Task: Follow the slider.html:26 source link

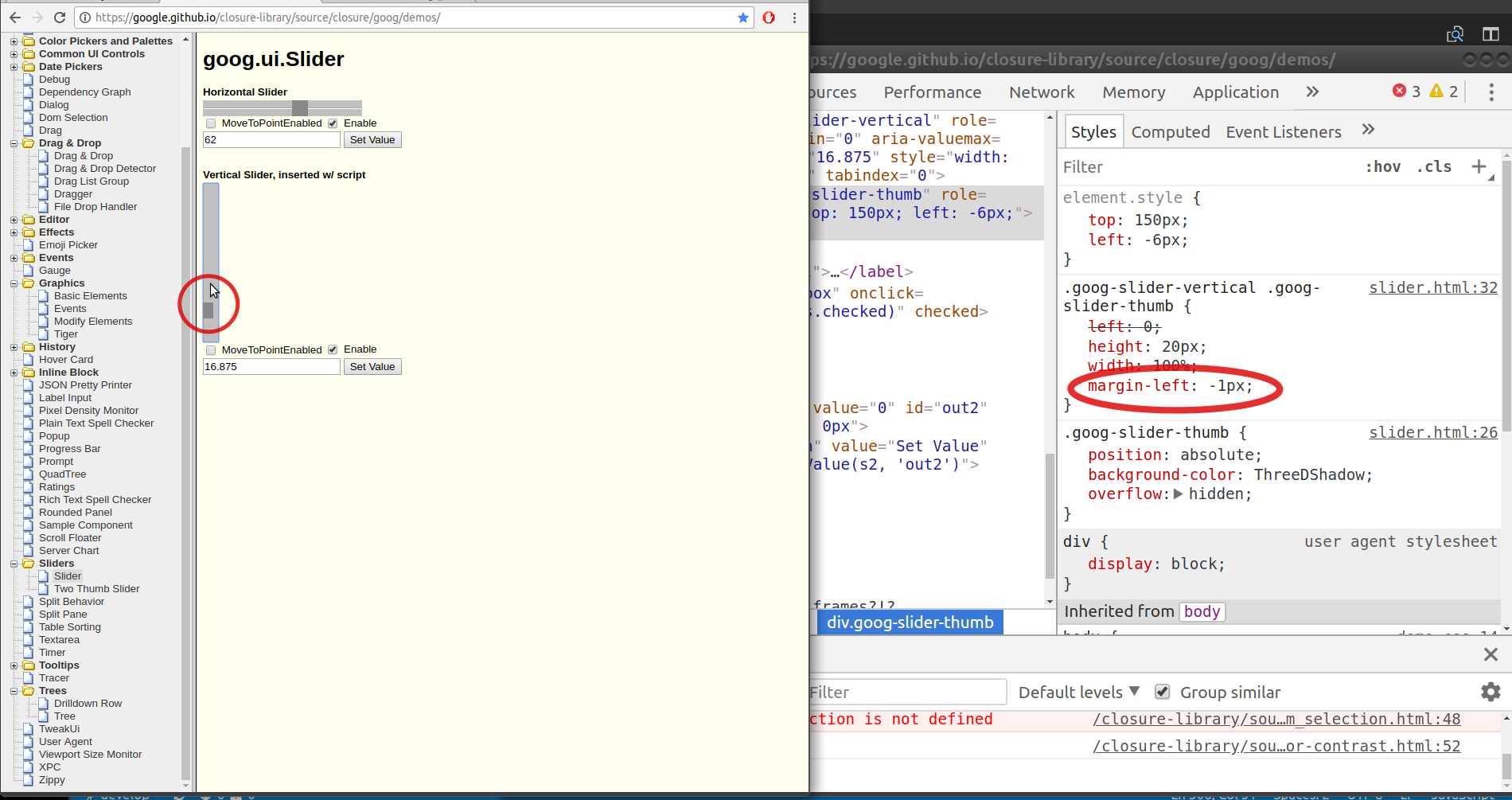Action: tap(1432, 432)
